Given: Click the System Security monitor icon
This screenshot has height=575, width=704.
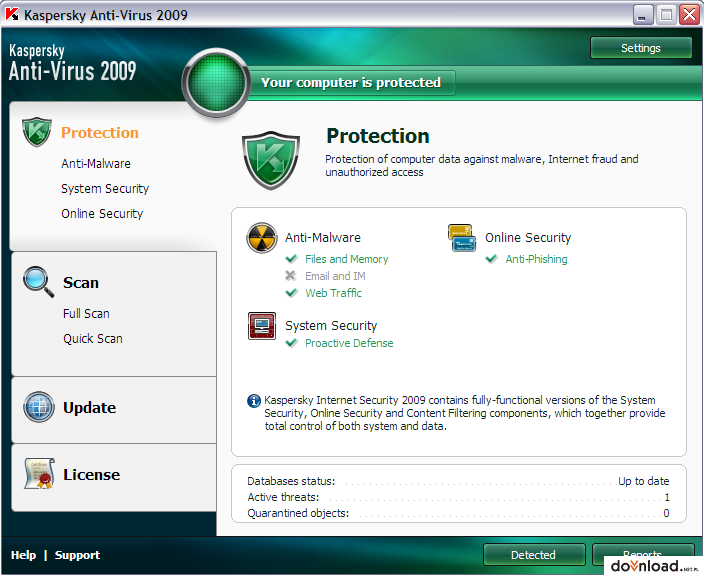Looking at the screenshot, I should pyautogui.click(x=262, y=326).
